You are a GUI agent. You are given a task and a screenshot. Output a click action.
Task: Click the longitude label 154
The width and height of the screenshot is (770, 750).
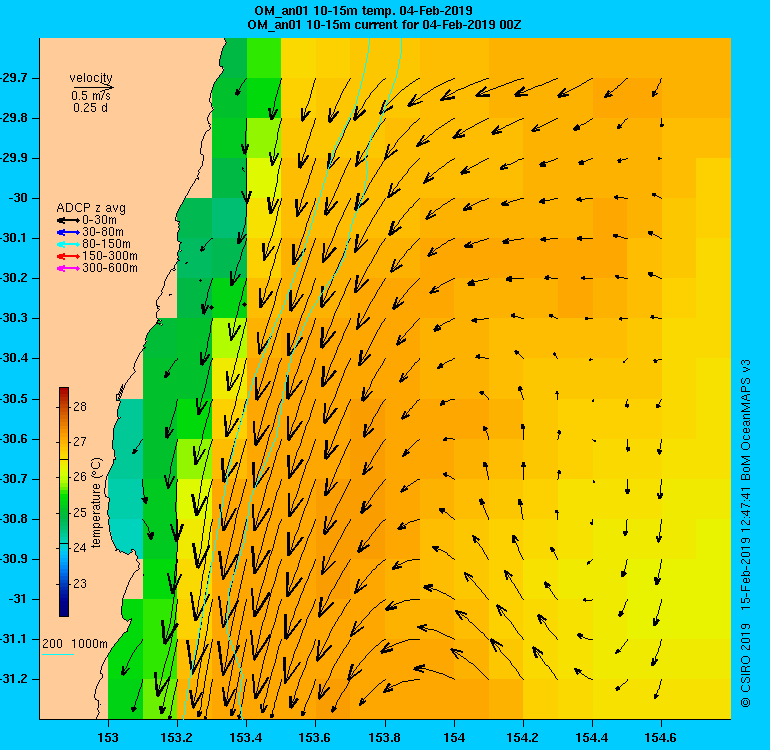tap(454, 738)
